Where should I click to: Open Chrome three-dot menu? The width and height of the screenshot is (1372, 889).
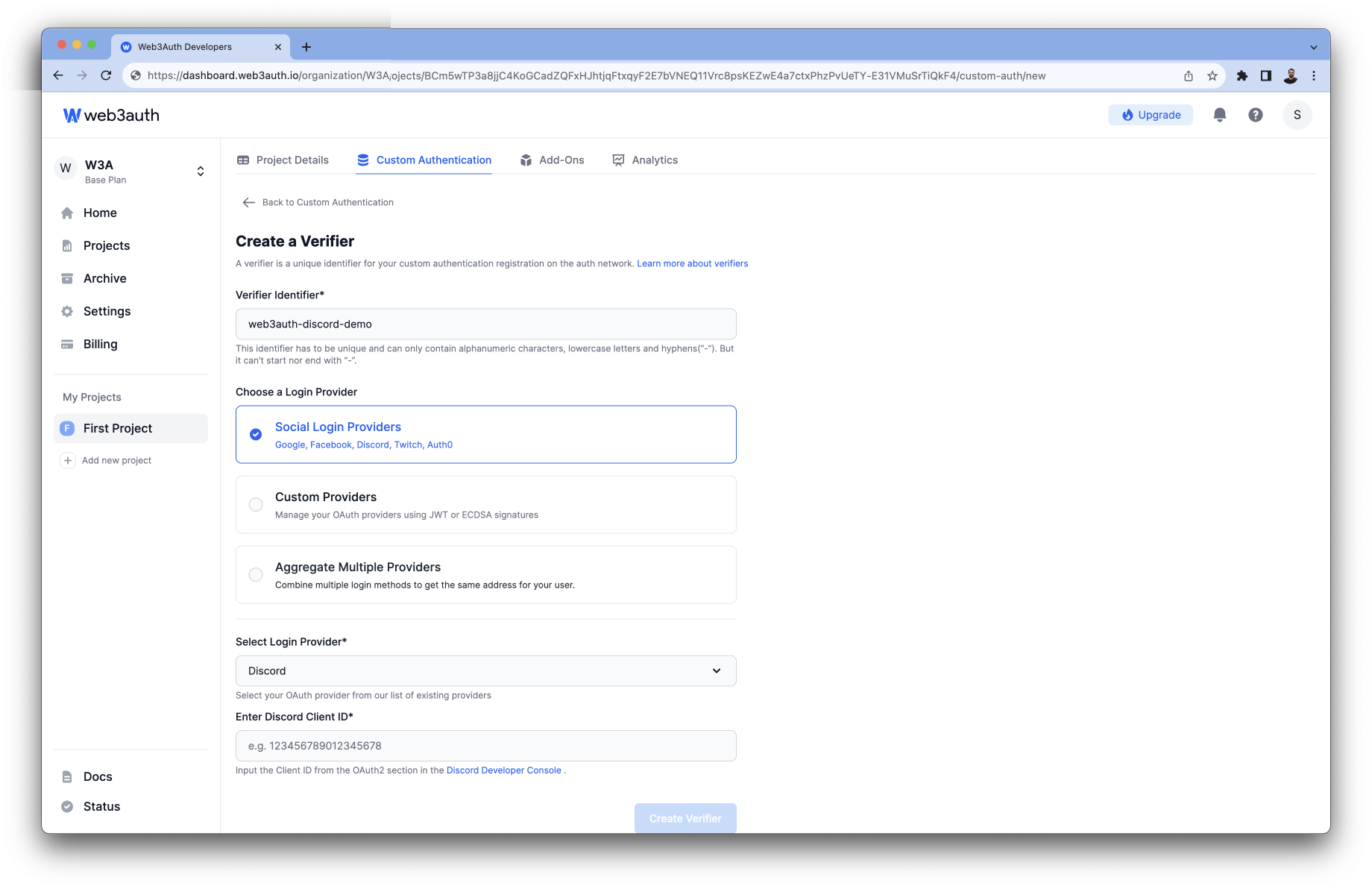(x=1314, y=75)
